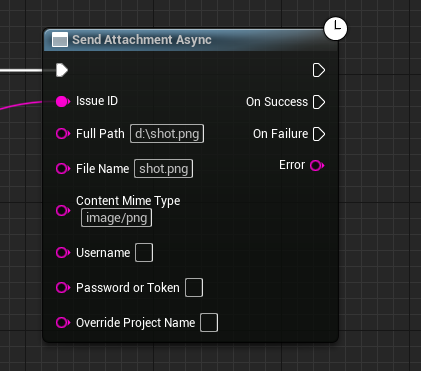Click the Issue ID input pin
The width and height of the screenshot is (421, 371).
[63, 101]
